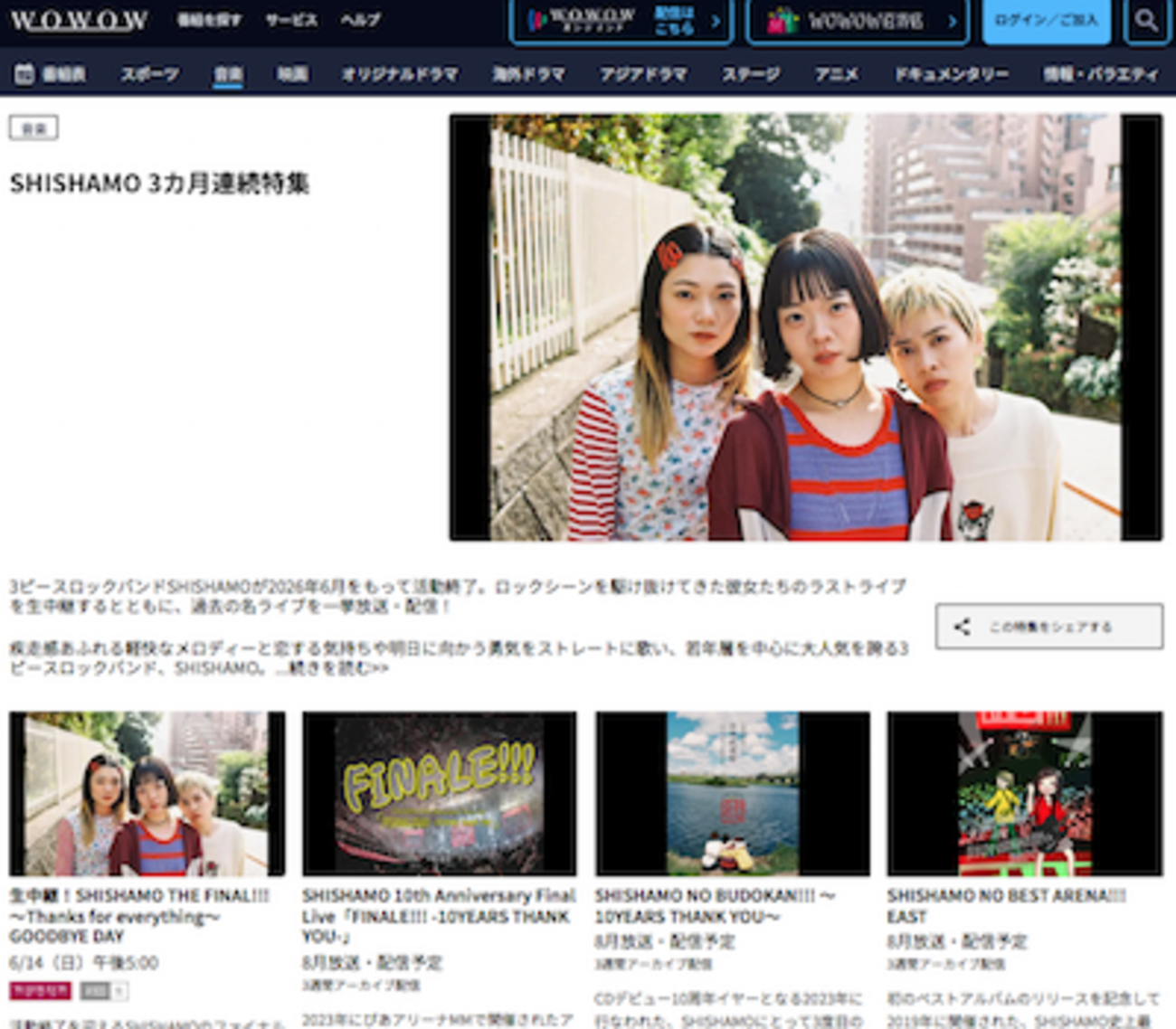Click the gift icon on second banner

pos(781,20)
